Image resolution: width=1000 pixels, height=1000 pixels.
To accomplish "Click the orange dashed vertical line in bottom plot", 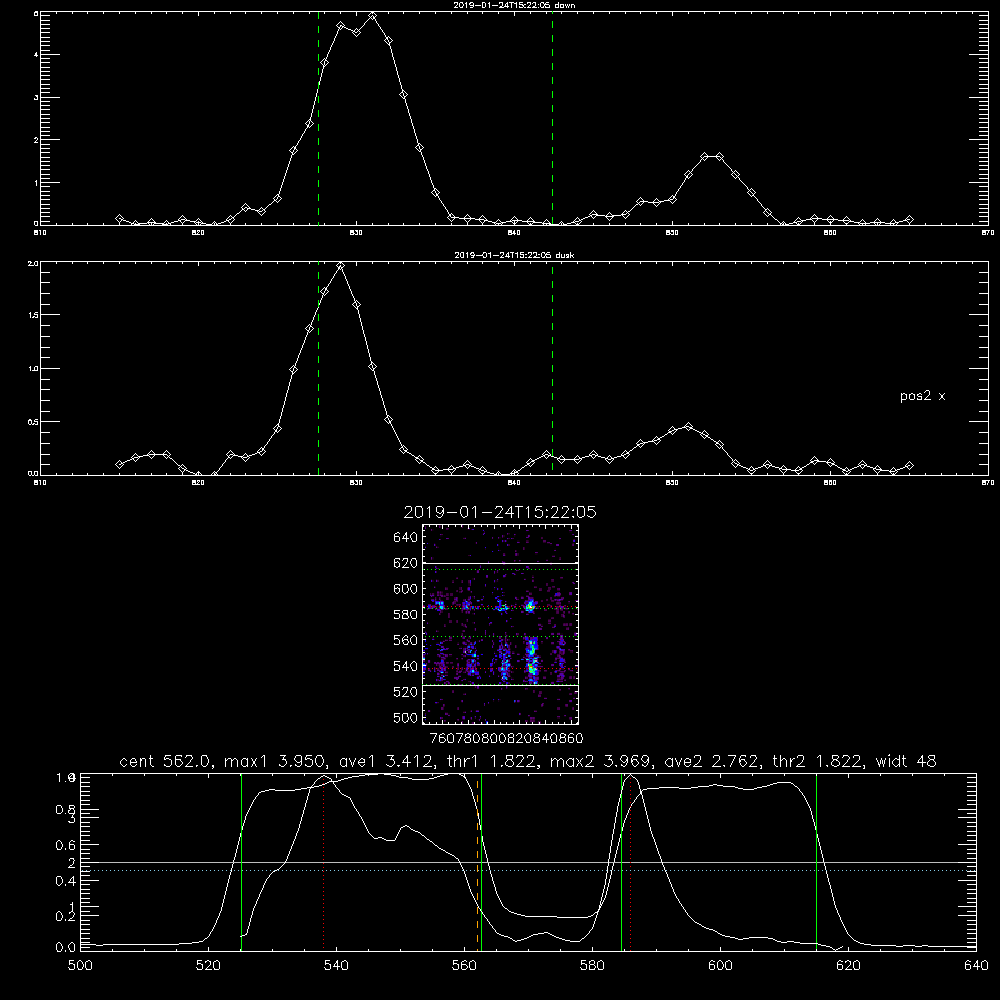I will click(478, 862).
